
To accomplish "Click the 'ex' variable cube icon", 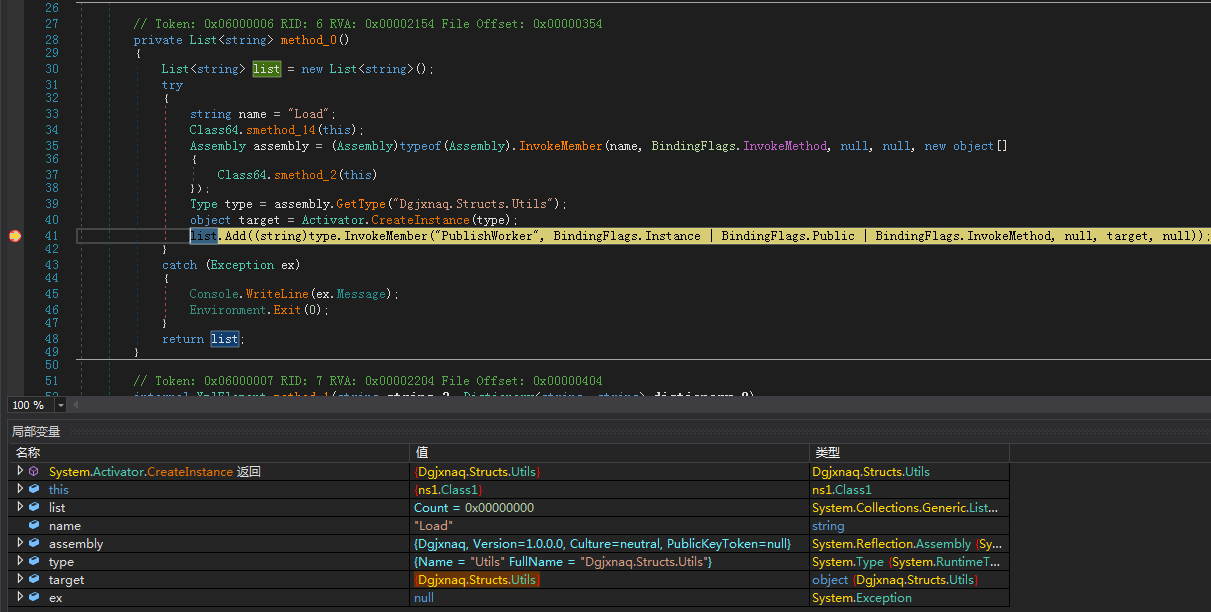I will coord(34,597).
